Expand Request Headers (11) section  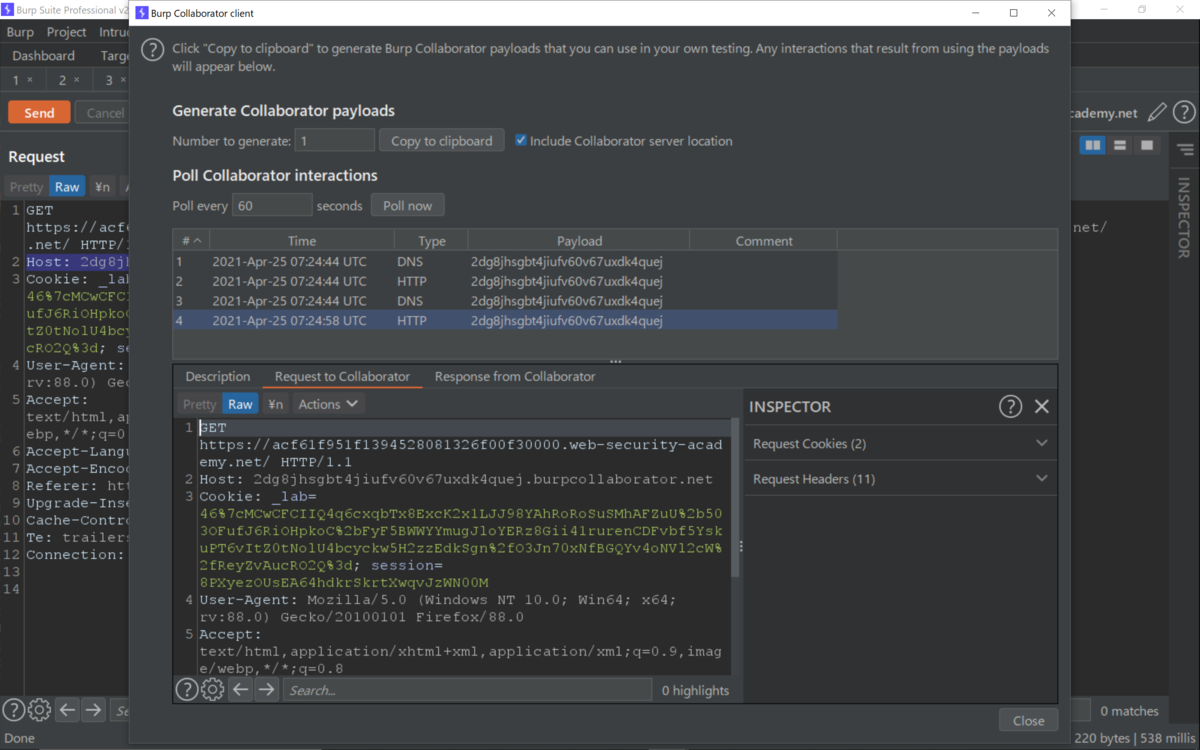901,479
